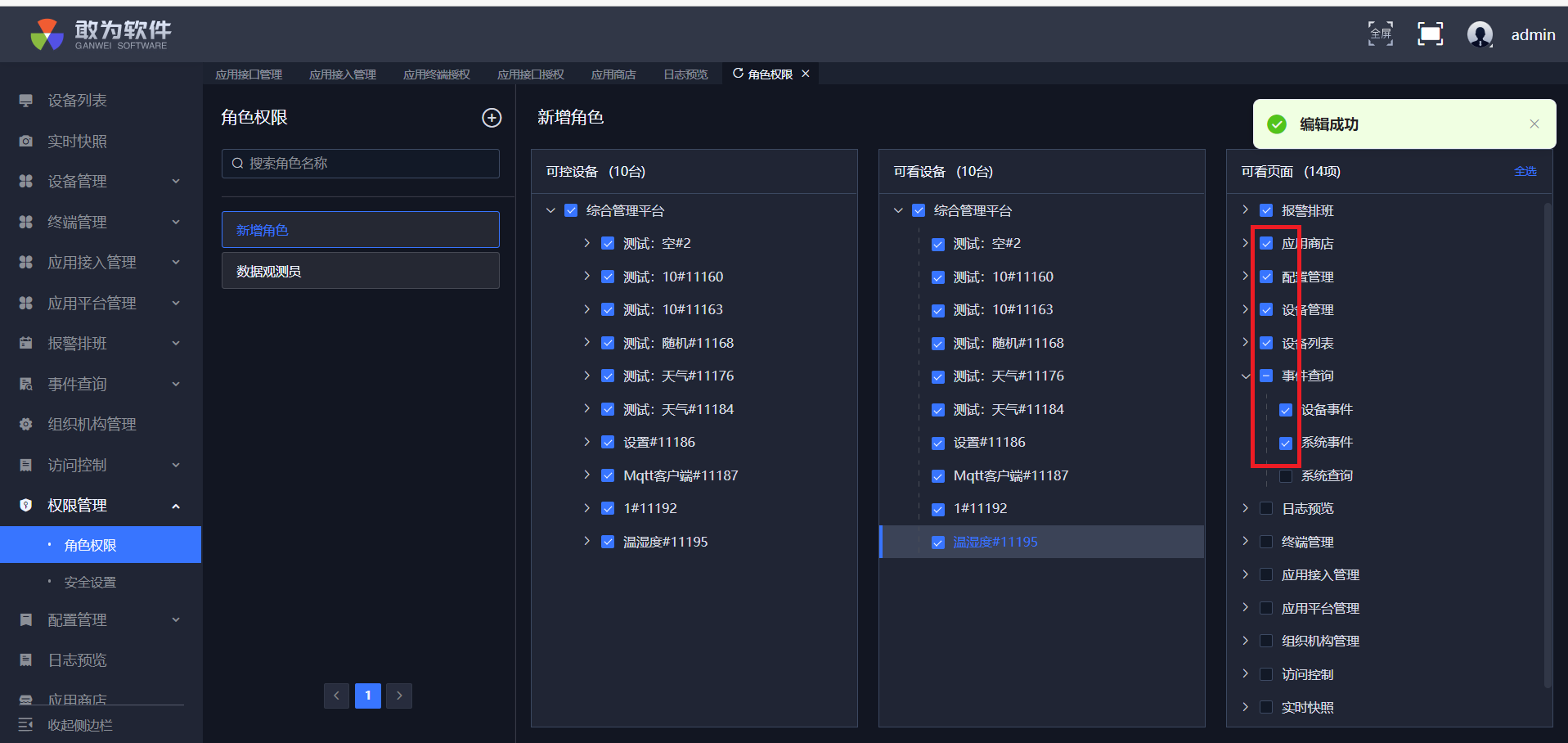The height and width of the screenshot is (743, 1568).
Task: Click the fullscreen toggle icon in header
Action: click(1430, 34)
